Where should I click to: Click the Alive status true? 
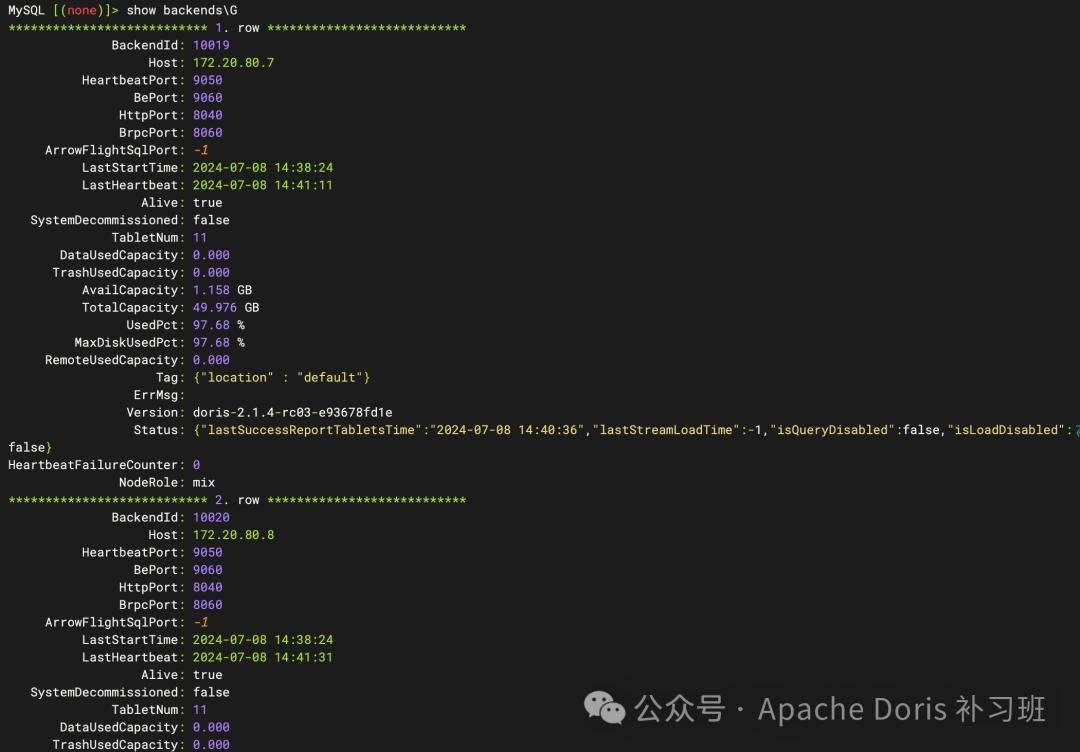(x=207, y=202)
